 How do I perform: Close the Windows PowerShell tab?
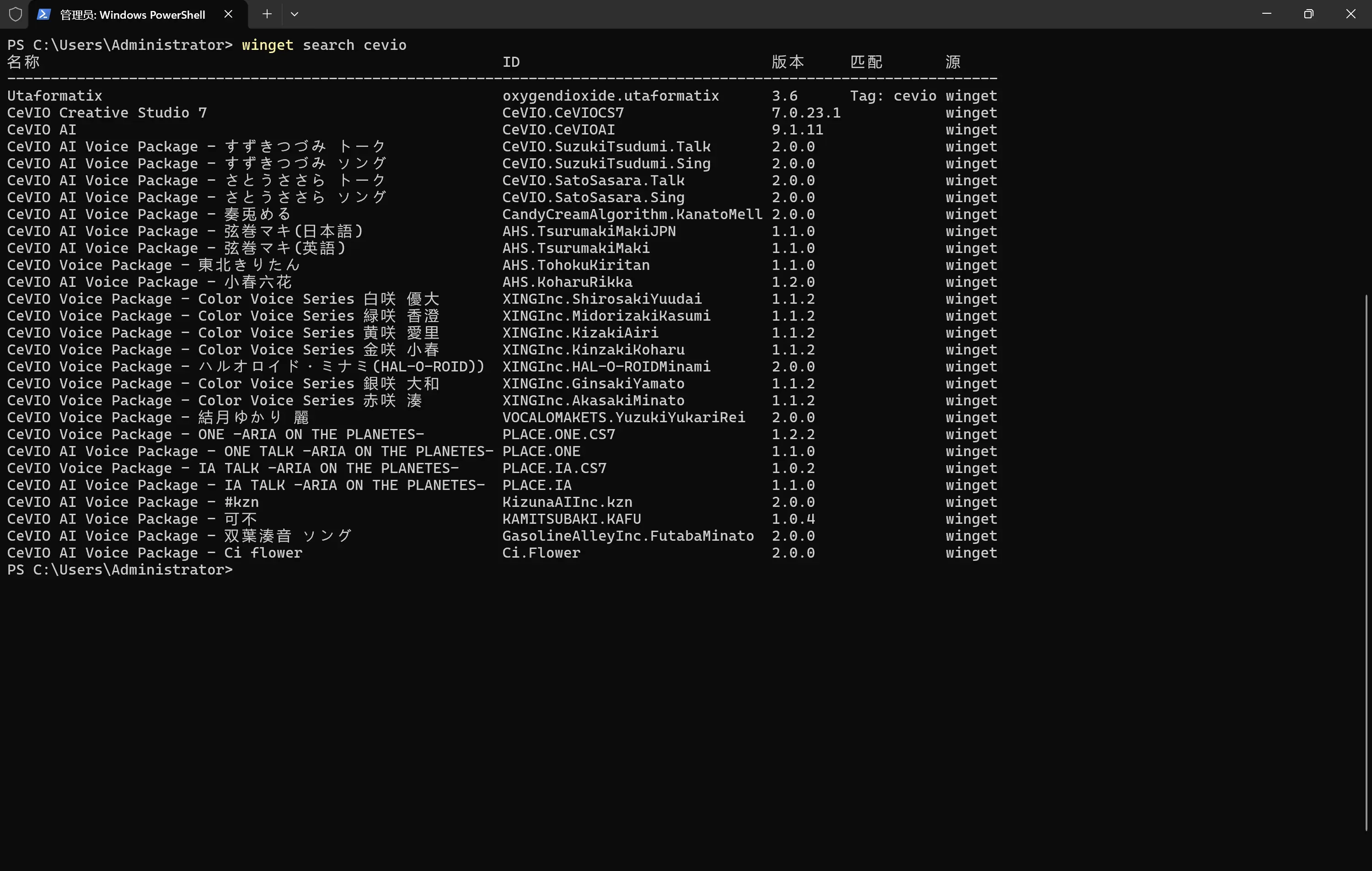pyautogui.click(x=228, y=14)
